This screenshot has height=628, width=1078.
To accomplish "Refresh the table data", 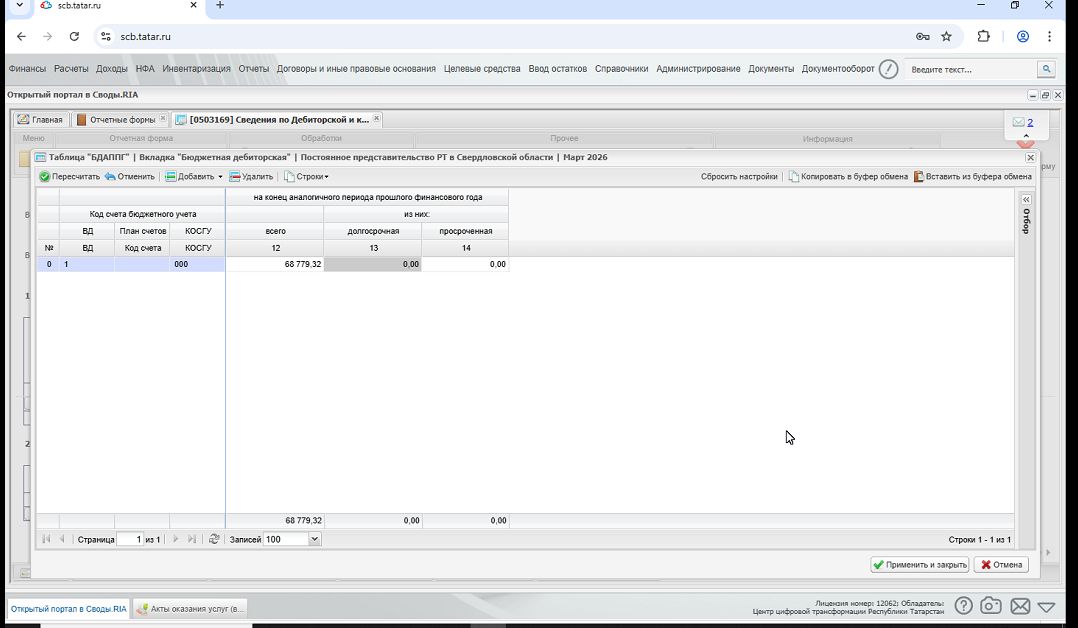I will tap(214, 539).
